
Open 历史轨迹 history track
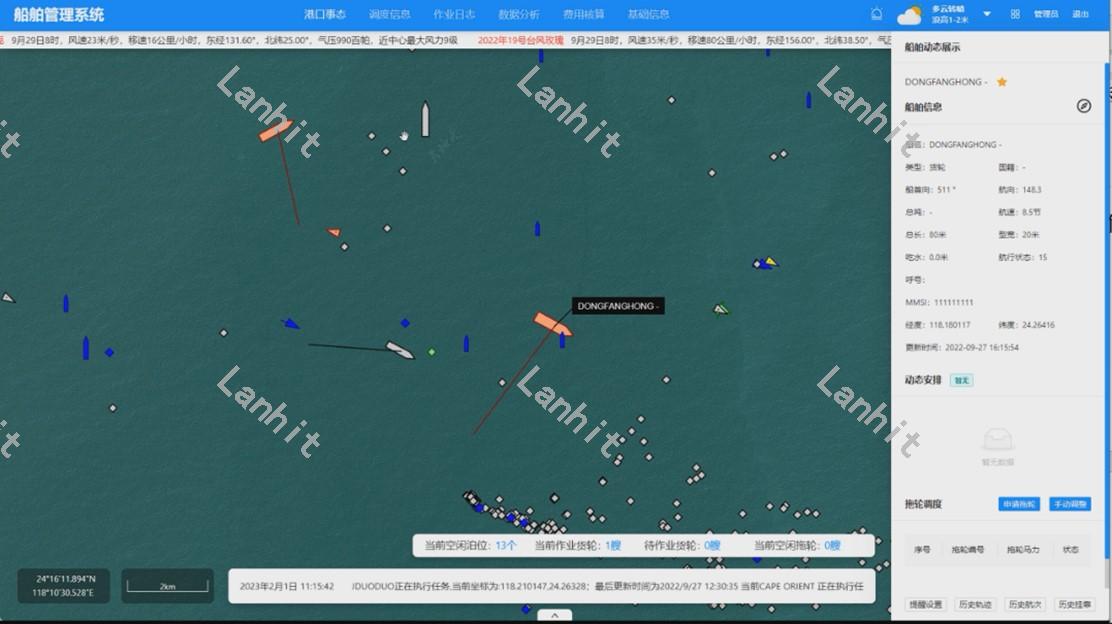click(975, 604)
